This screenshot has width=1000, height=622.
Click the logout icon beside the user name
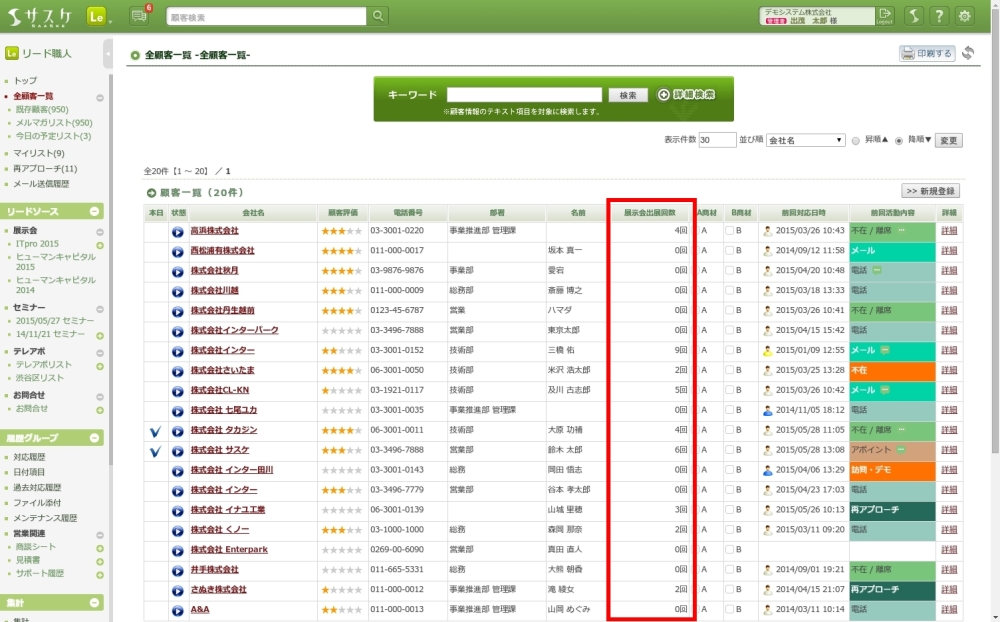point(885,16)
